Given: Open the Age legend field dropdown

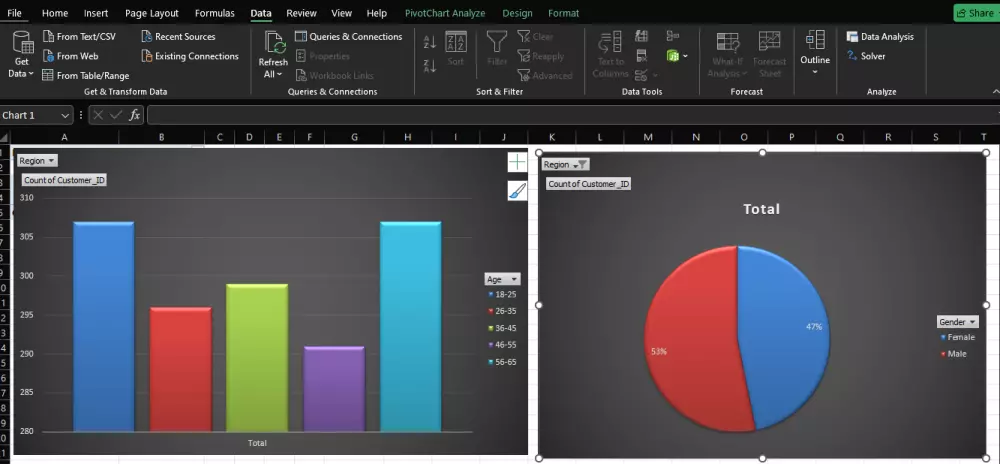Looking at the screenshot, I should (x=503, y=279).
